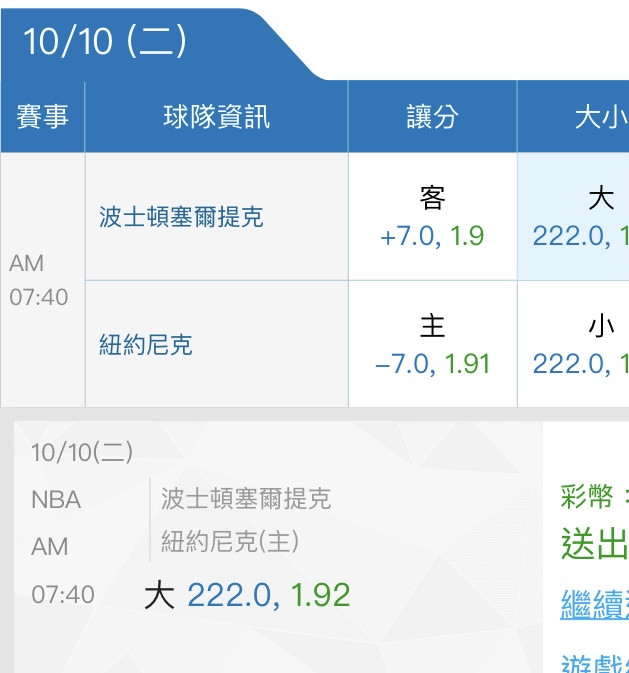Pick away spread +7.0, 1.9 bet

[432, 217]
